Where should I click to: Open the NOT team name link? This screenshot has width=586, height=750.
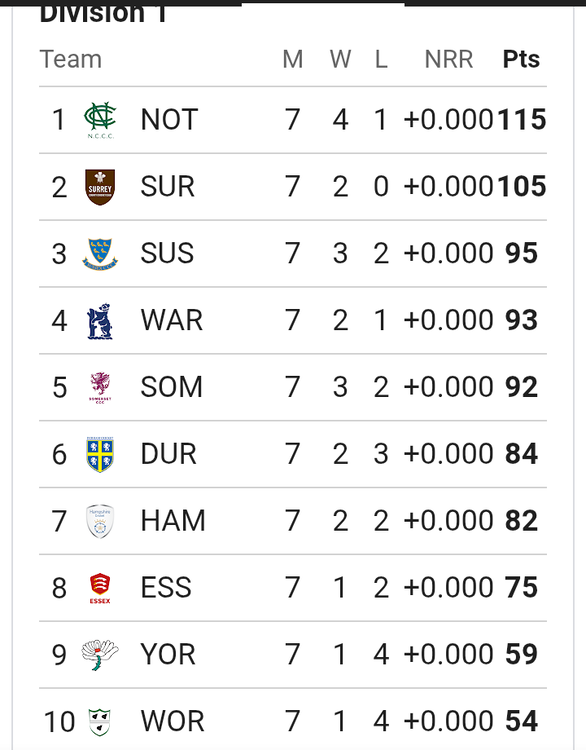(x=169, y=120)
